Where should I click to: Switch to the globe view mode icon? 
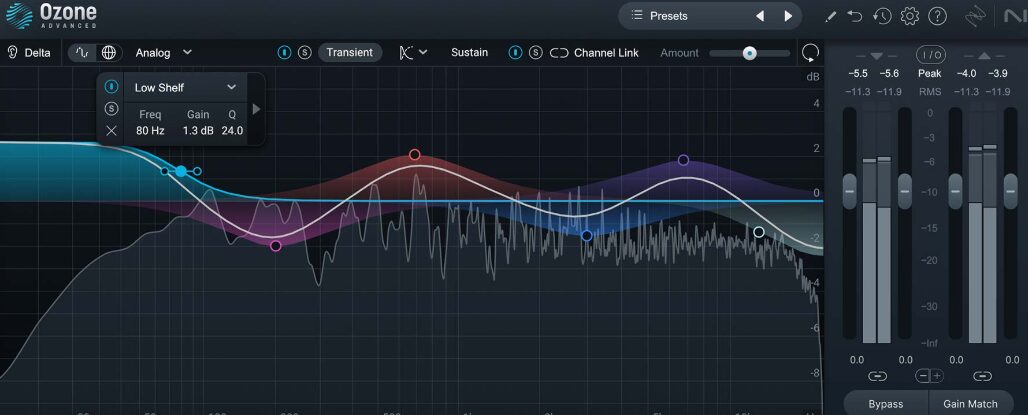click(108, 52)
